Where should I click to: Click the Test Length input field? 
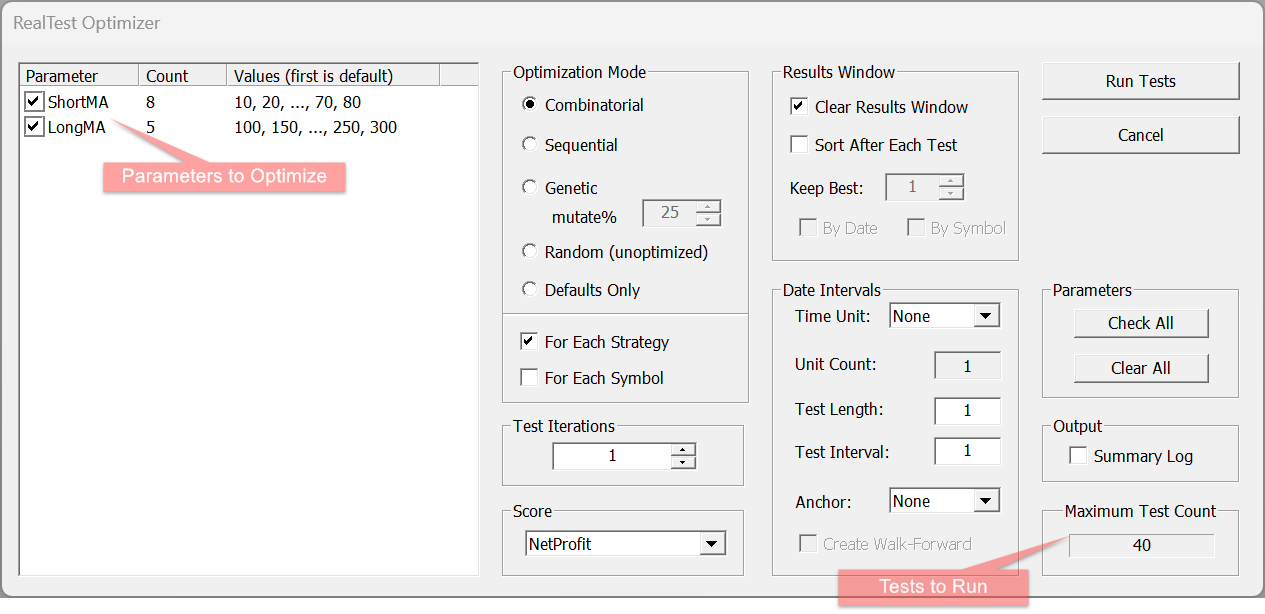[967, 410]
